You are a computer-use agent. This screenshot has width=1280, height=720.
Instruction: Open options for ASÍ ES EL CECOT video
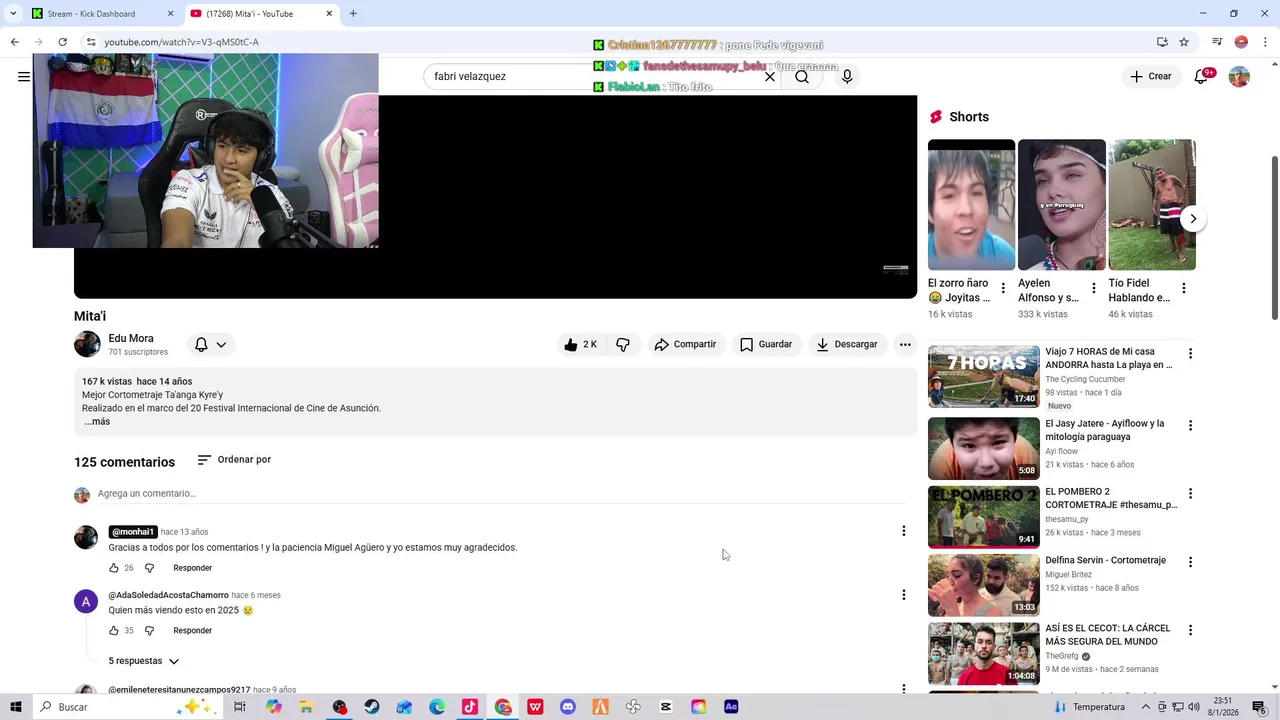click(1190, 631)
